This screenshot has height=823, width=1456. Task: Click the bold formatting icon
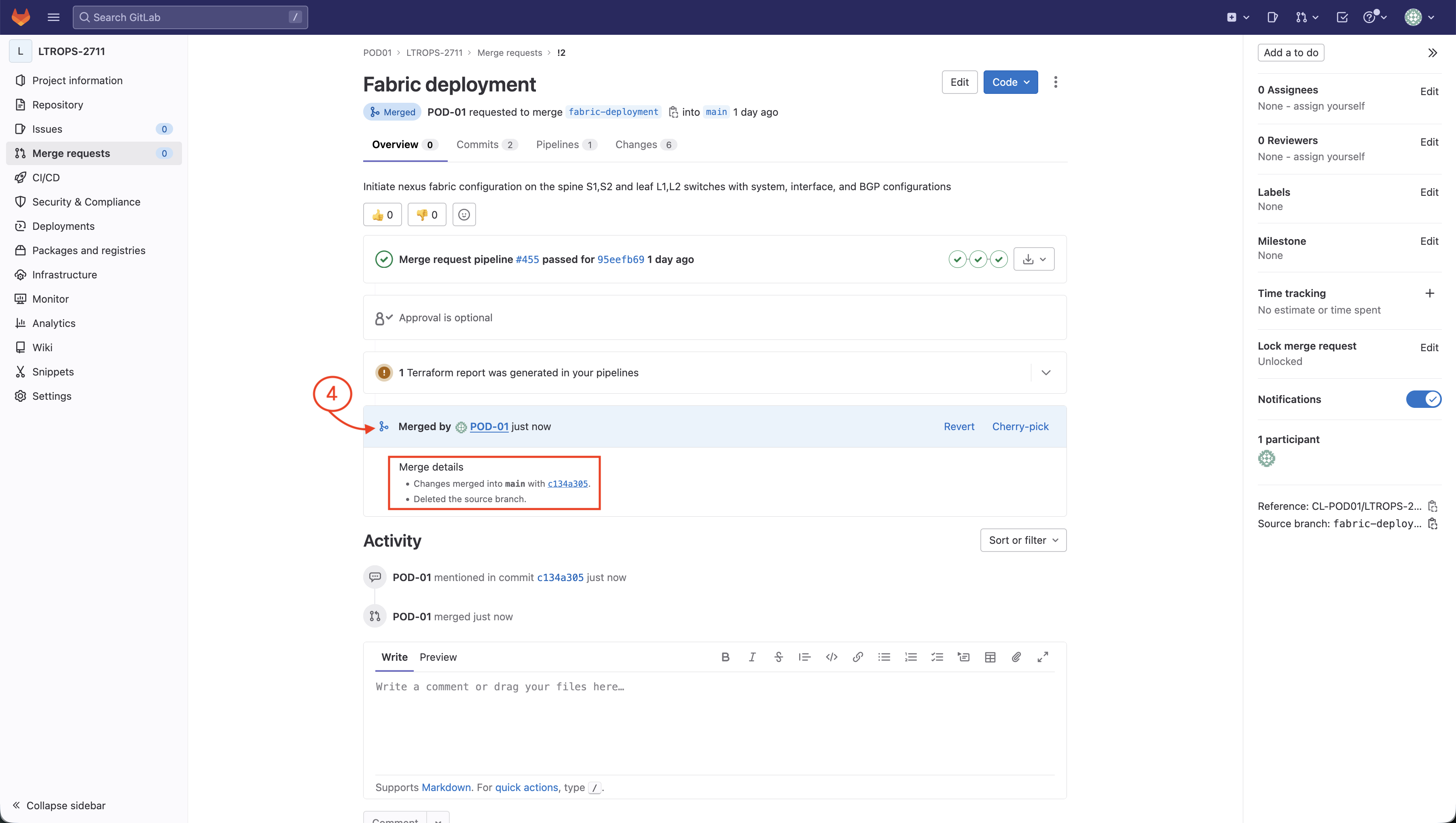pos(725,657)
